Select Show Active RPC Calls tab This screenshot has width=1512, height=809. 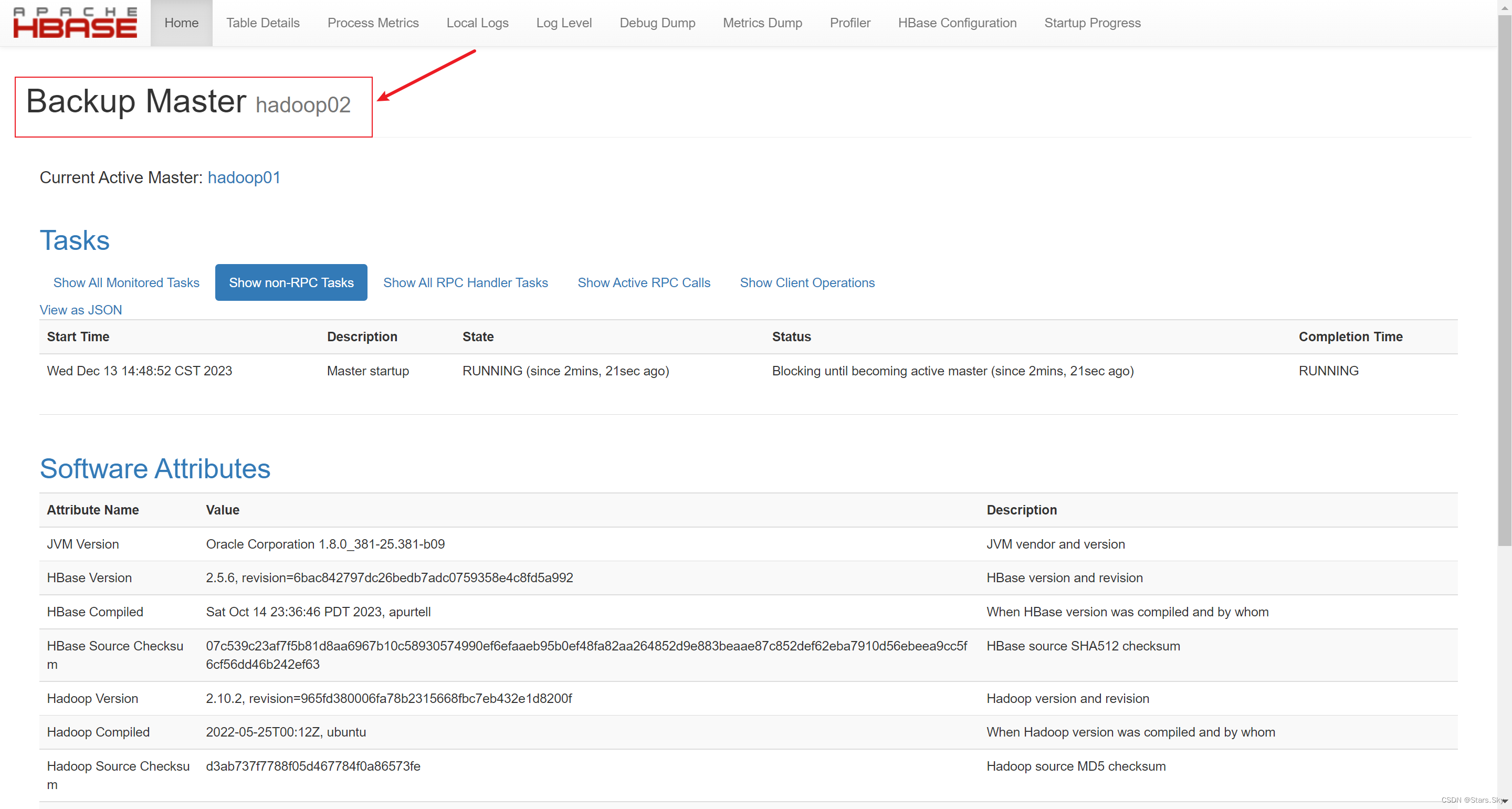(643, 282)
